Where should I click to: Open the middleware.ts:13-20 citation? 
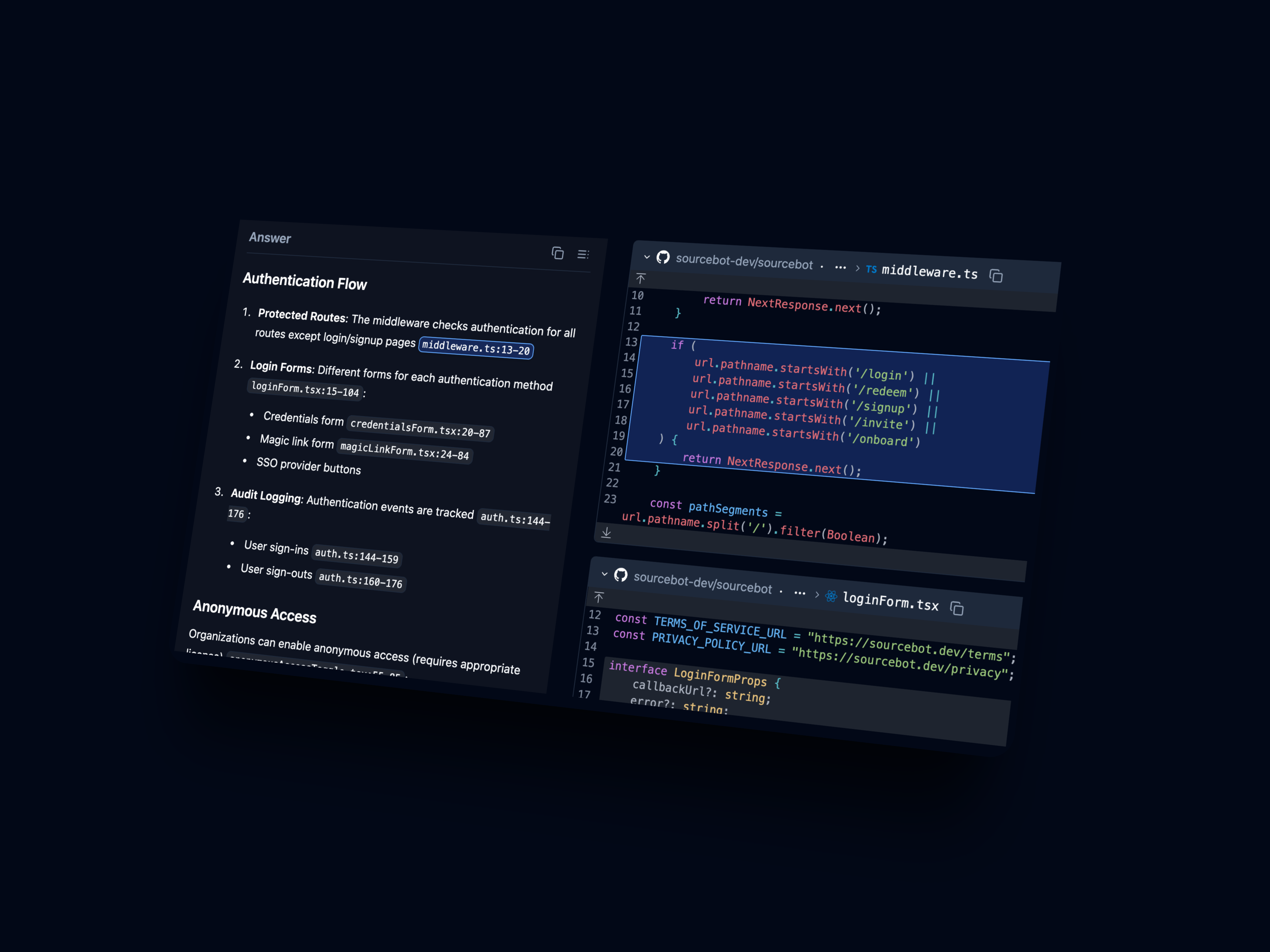click(476, 348)
